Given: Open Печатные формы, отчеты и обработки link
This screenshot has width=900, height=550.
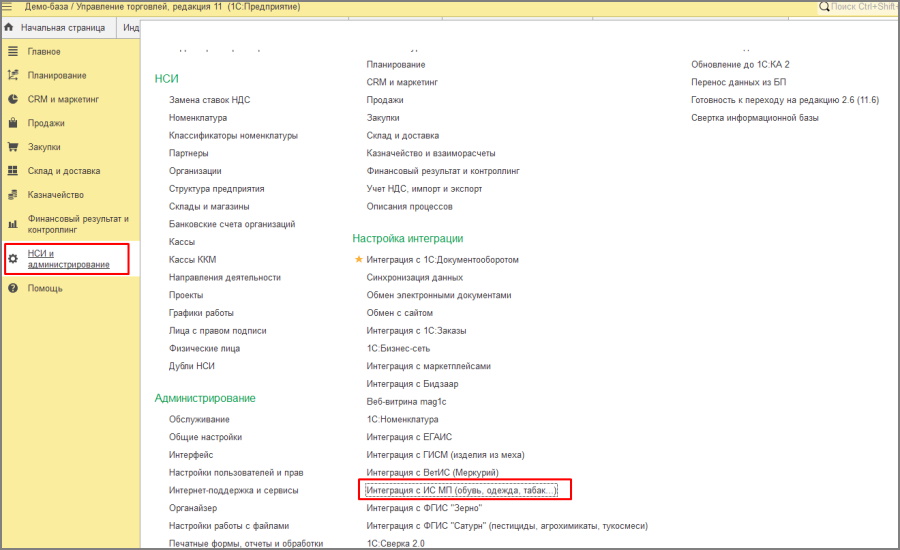Looking at the screenshot, I should (246, 544).
